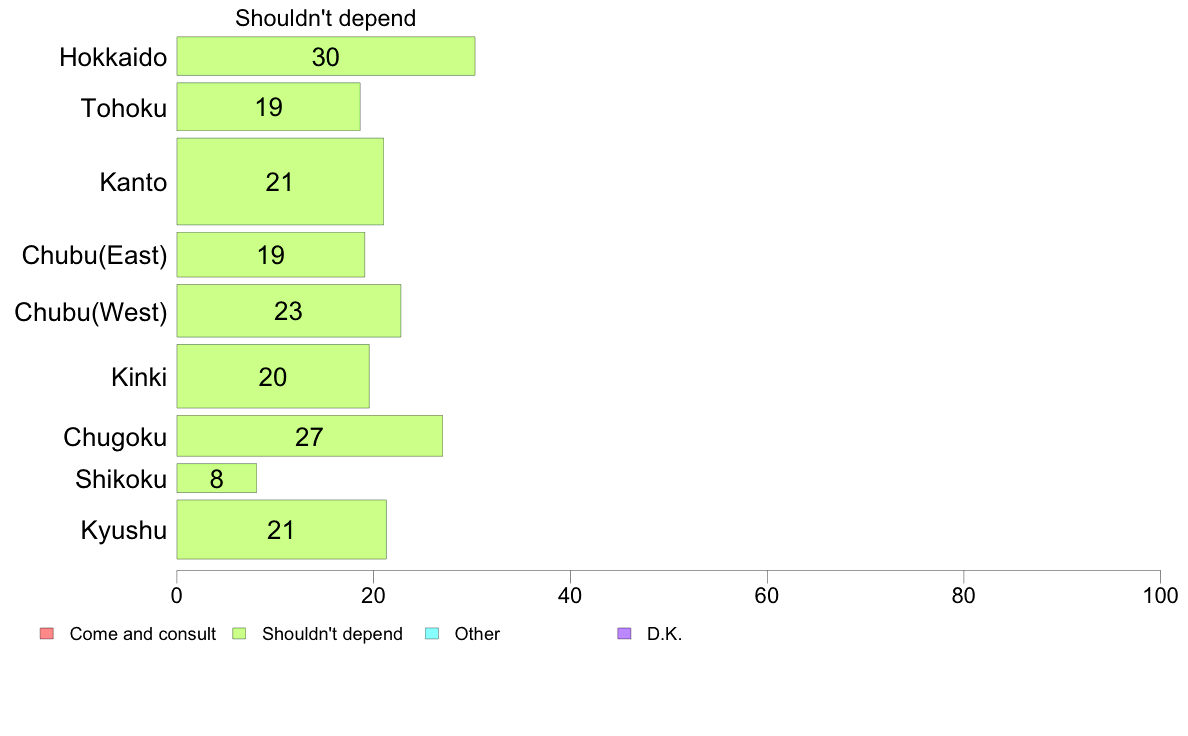Select the Chubu(West) bar showing 23
Viewport: 1188px width, 736px height.
(x=289, y=311)
